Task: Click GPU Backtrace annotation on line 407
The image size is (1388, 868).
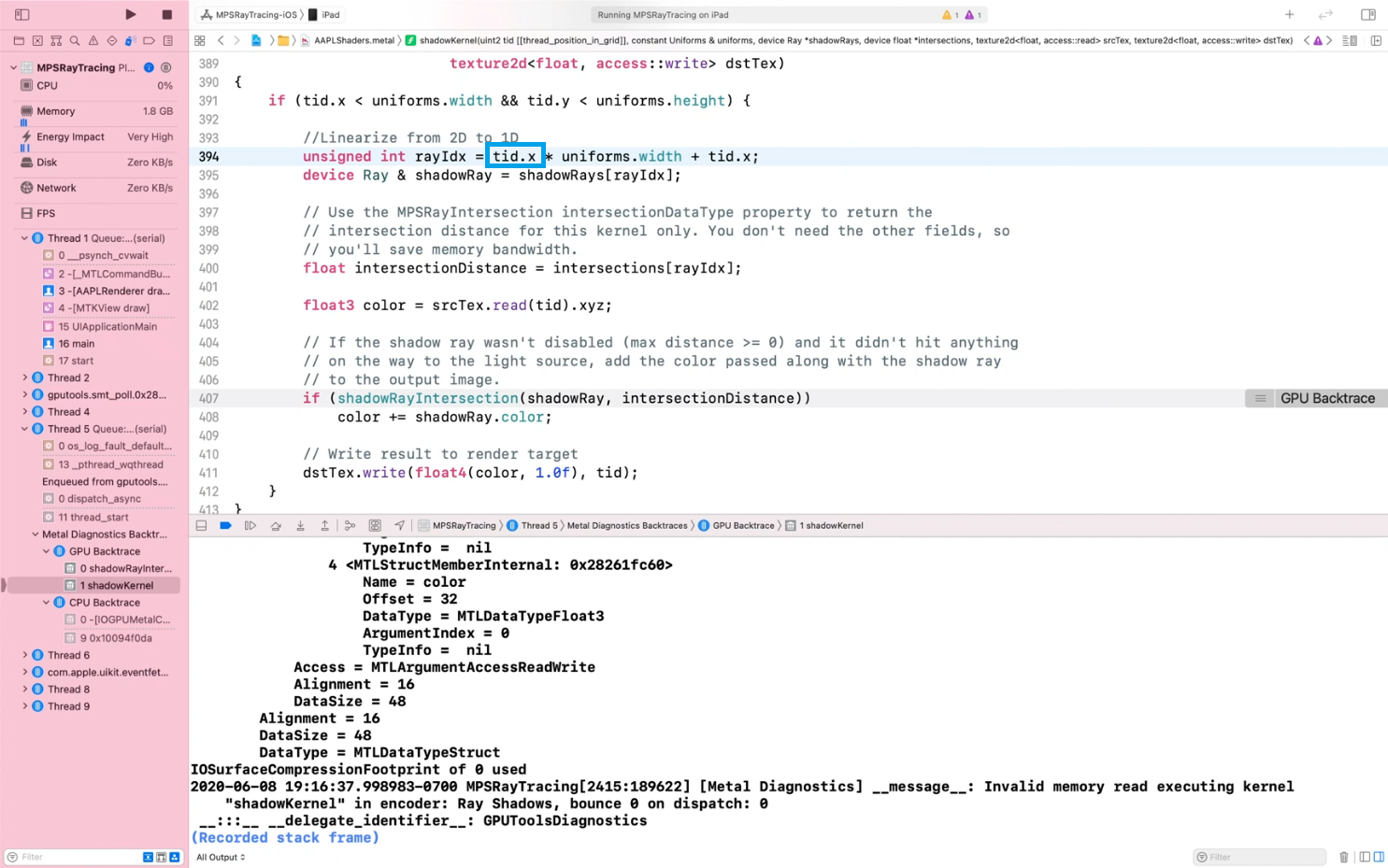Action: (1316, 398)
